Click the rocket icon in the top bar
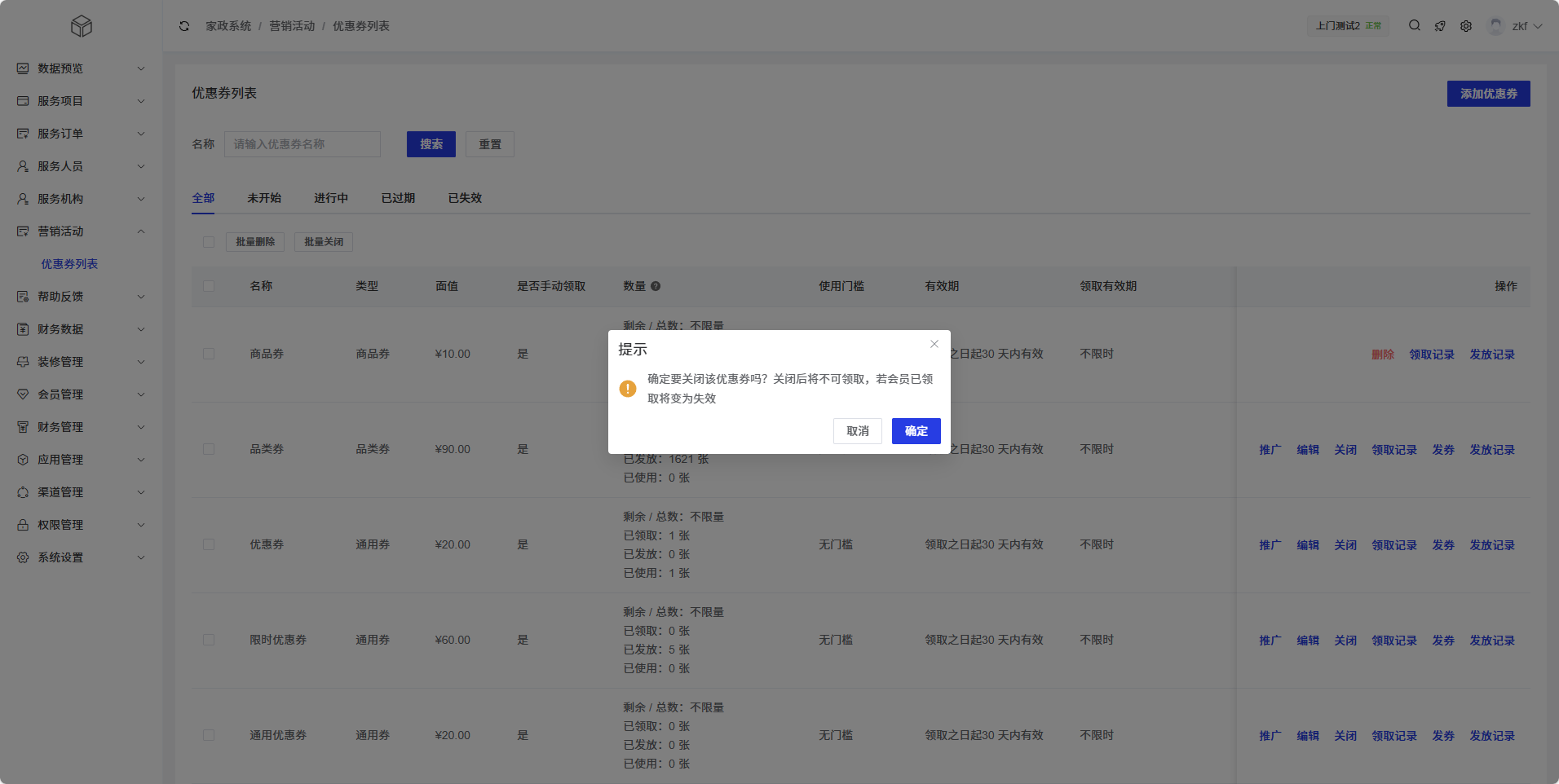Image resolution: width=1559 pixels, height=784 pixels. pos(1440,25)
